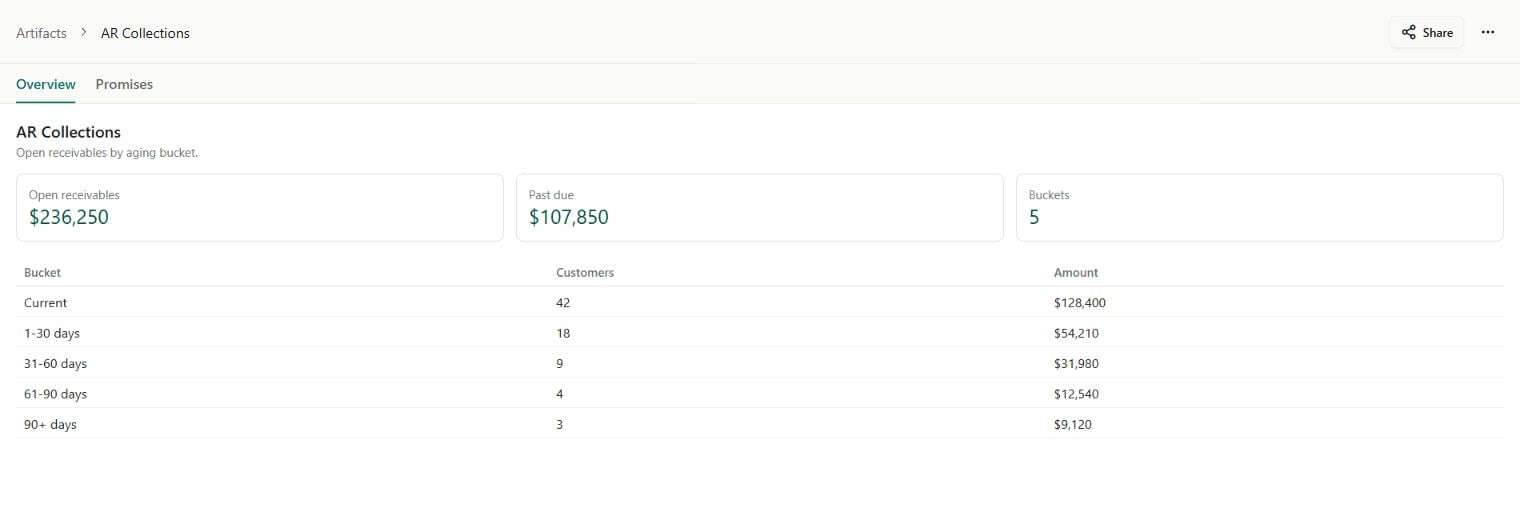Click the share icon in Share button
This screenshot has height=520, width=1520.
click(1409, 32)
